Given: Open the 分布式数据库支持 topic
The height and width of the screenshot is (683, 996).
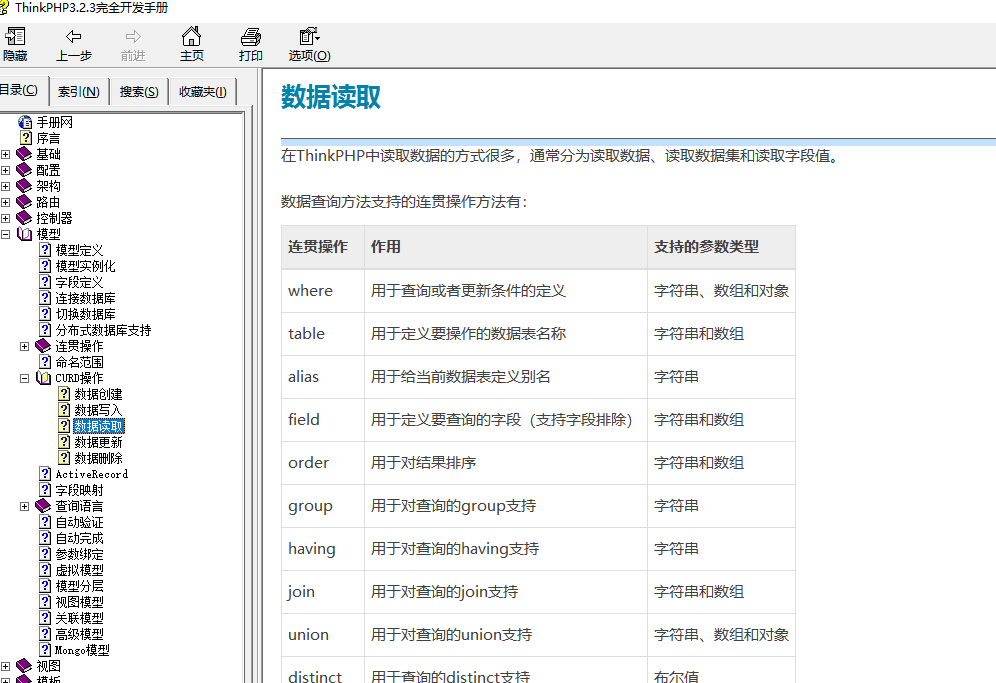Looking at the screenshot, I should click(103, 330).
